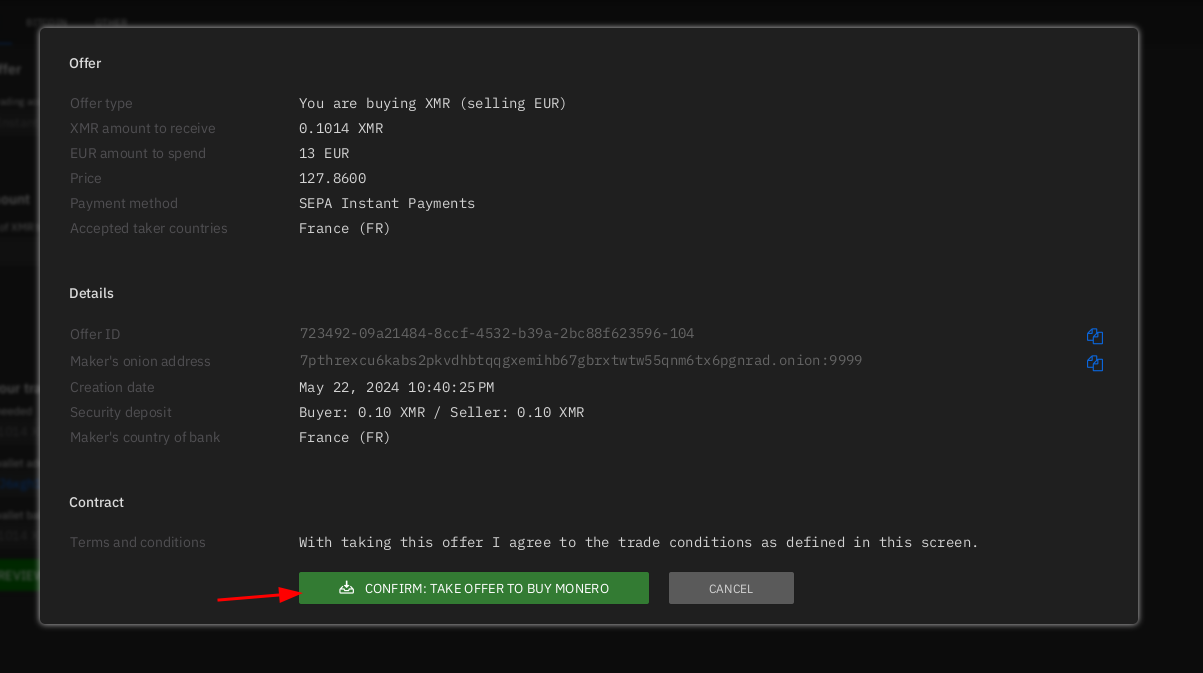Click the 13 EUR amount value

click(324, 154)
